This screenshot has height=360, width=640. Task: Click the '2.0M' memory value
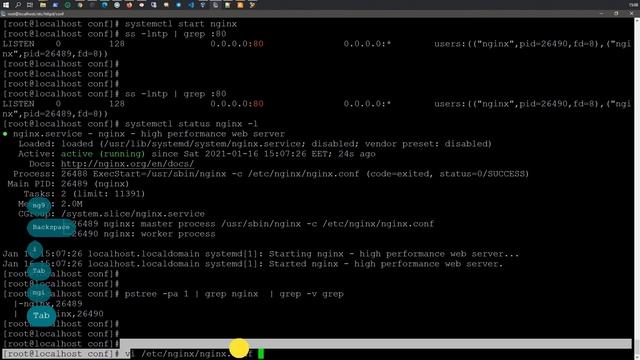tap(71, 204)
